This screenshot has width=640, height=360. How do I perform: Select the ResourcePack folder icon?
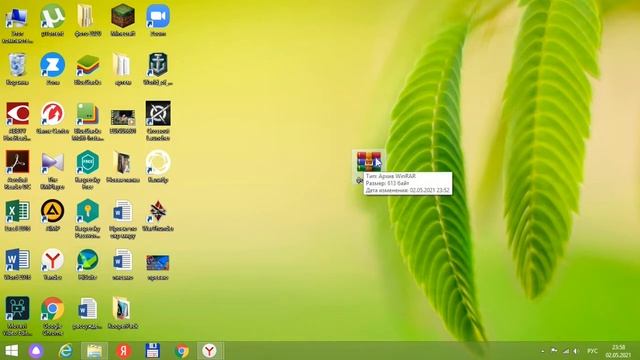pyautogui.click(x=122, y=309)
